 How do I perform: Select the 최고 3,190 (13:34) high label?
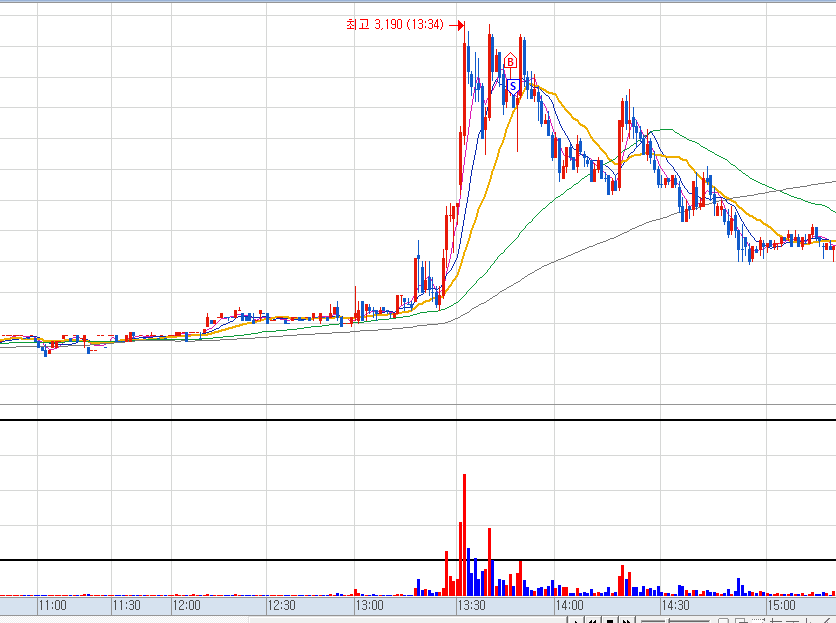pyautogui.click(x=395, y=25)
